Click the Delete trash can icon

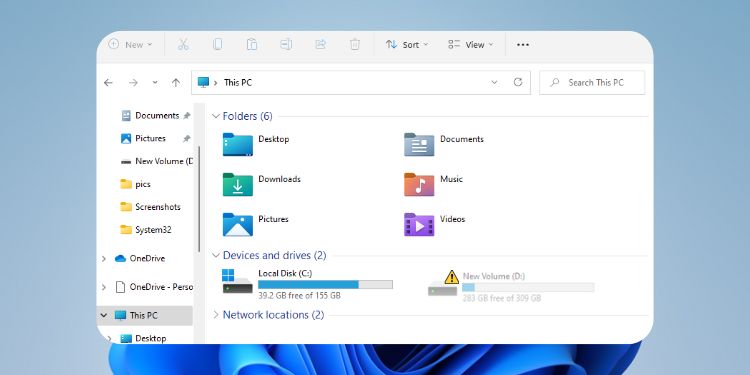[x=355, y=44]
